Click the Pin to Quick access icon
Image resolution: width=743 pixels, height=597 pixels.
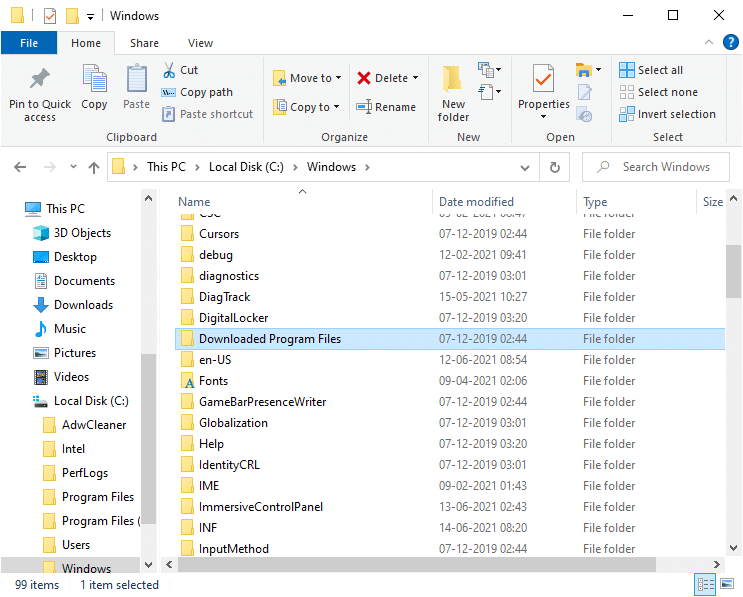(40, 80)
